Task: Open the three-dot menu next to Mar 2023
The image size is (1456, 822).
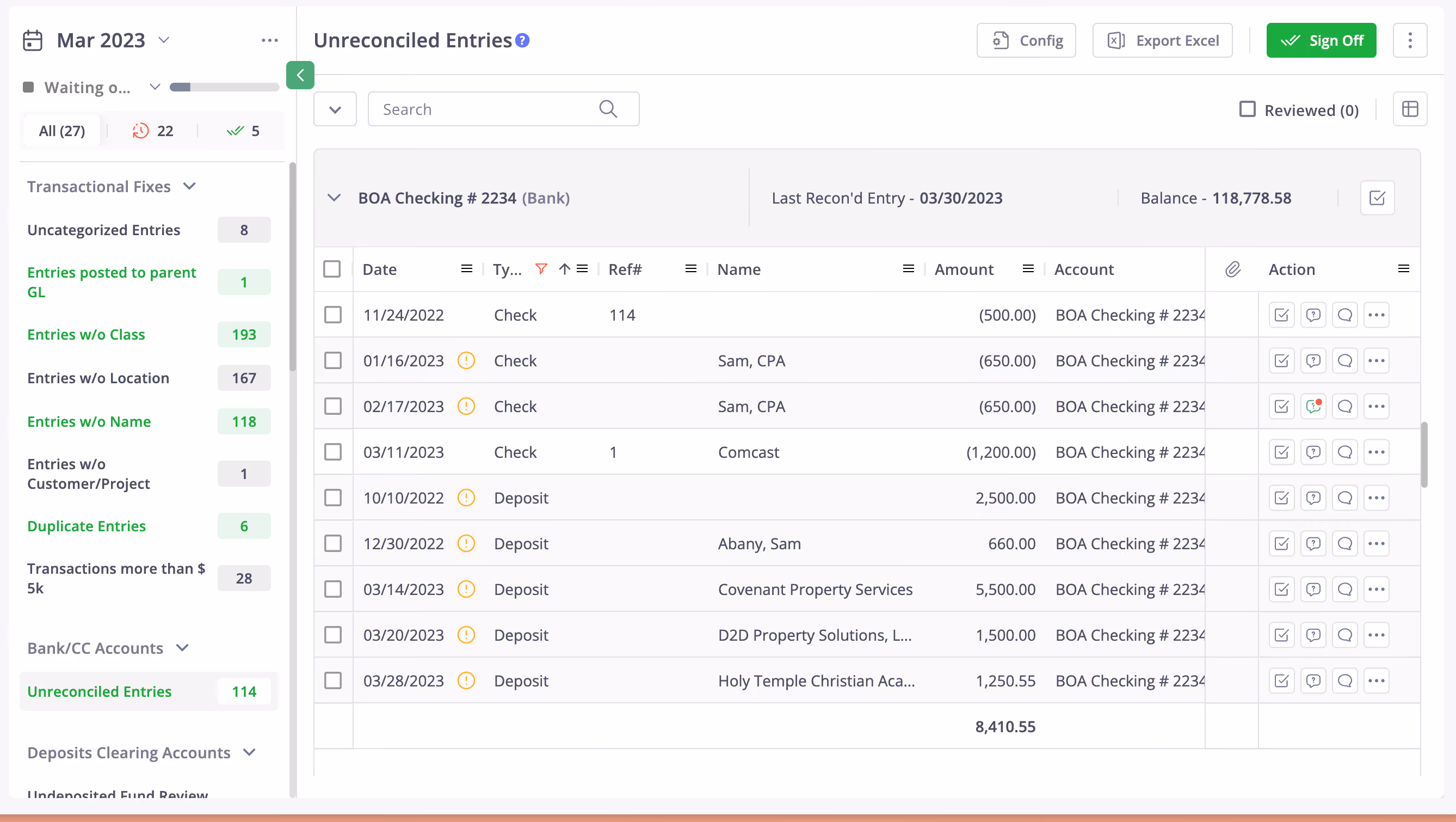Action: [x=270, y=41]
